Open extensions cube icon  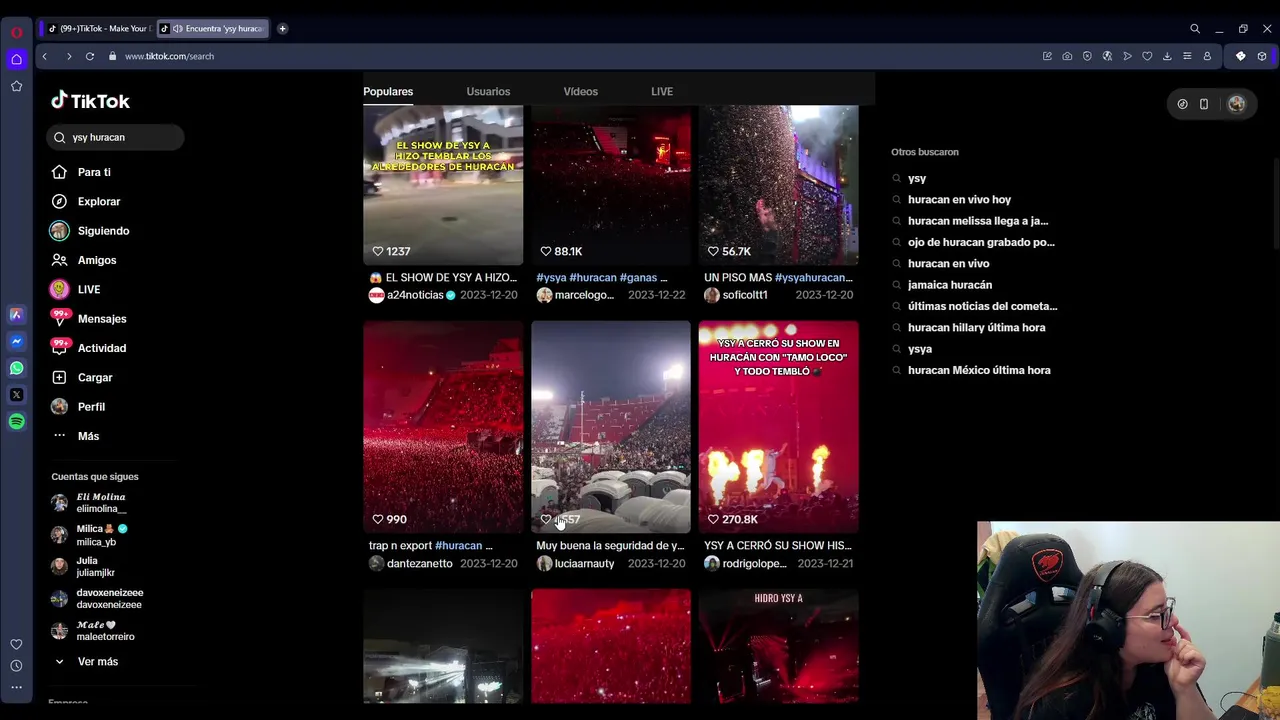click(x=1262, y=56)
